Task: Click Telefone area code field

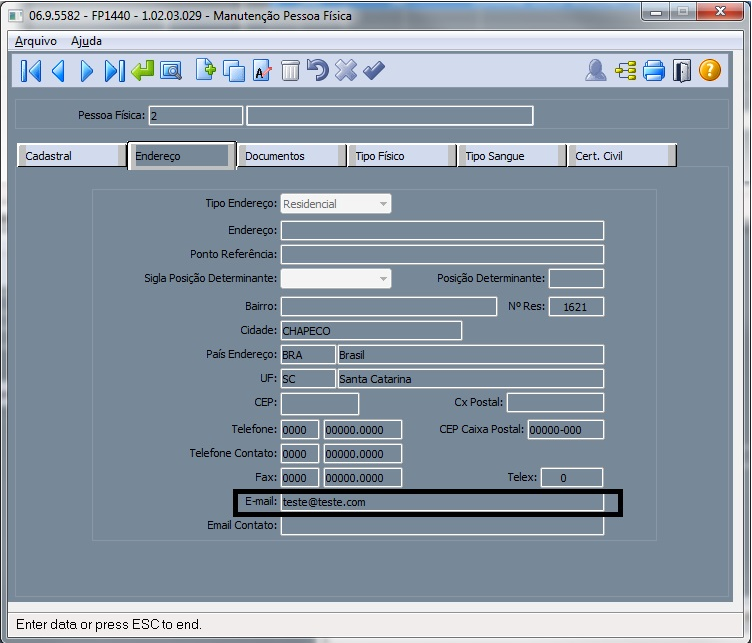Action: coord(300,430)
